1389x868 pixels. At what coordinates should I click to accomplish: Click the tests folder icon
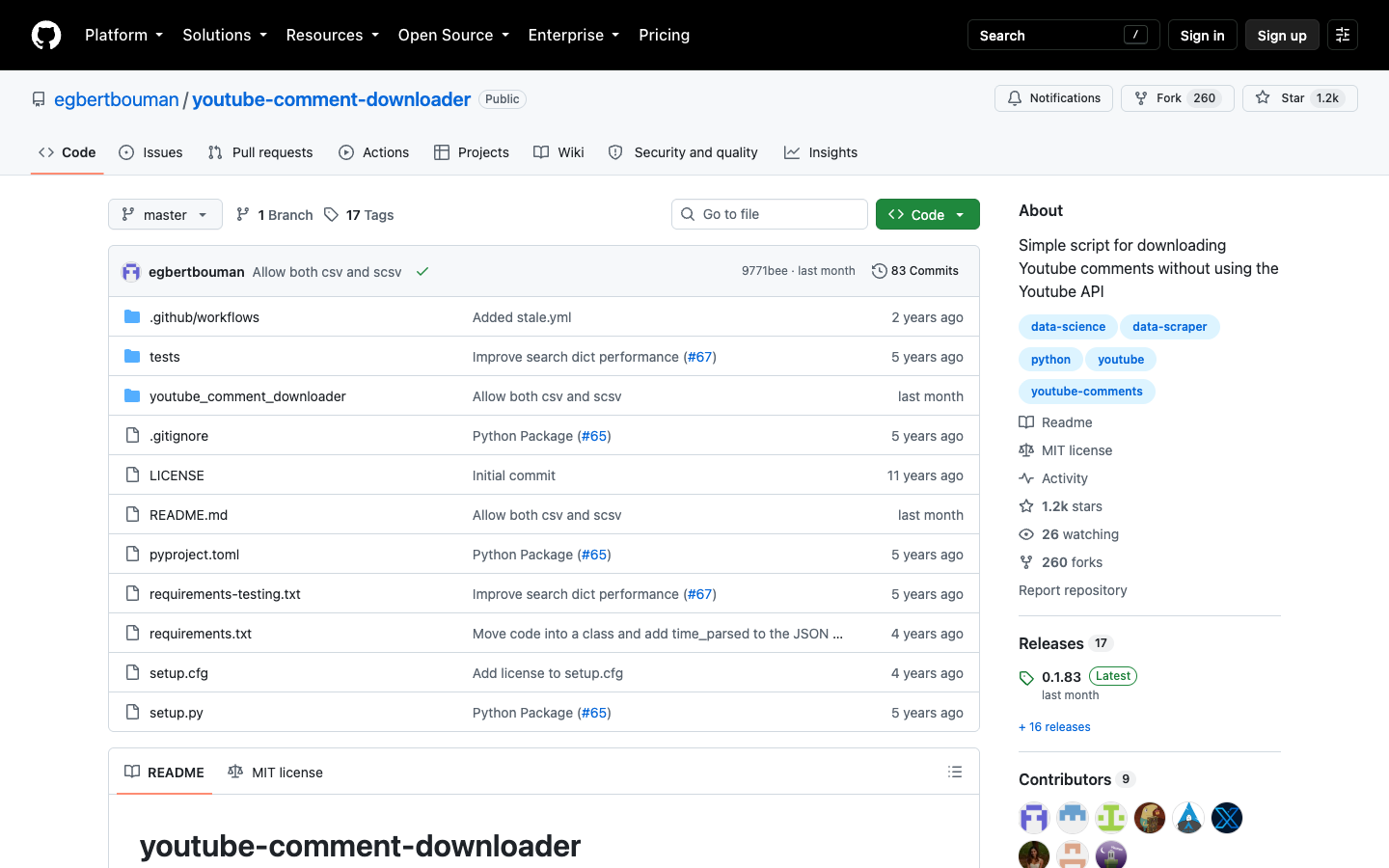[x=132, y=356]
